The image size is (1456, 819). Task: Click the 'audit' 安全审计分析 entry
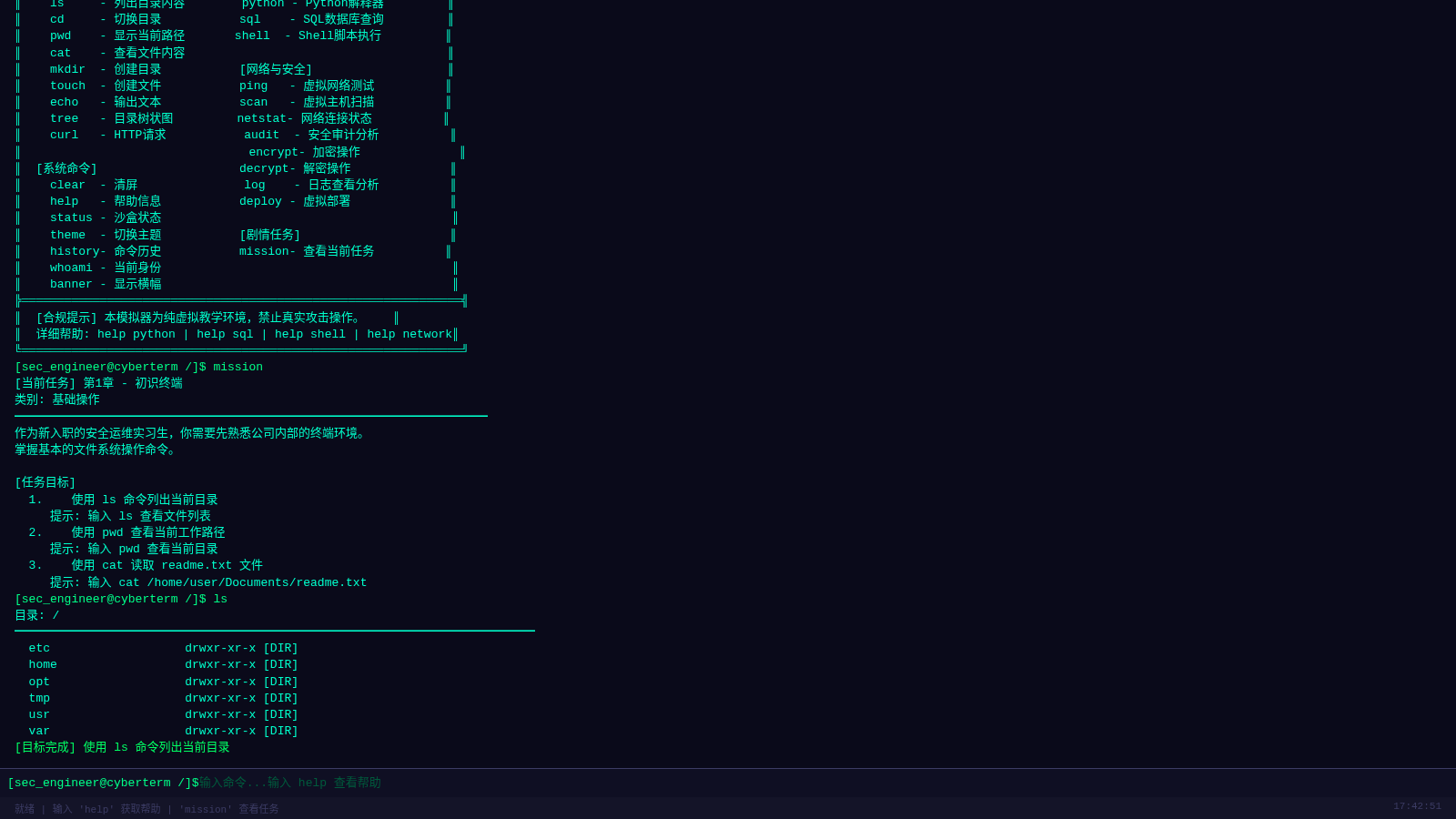(311, 136)
